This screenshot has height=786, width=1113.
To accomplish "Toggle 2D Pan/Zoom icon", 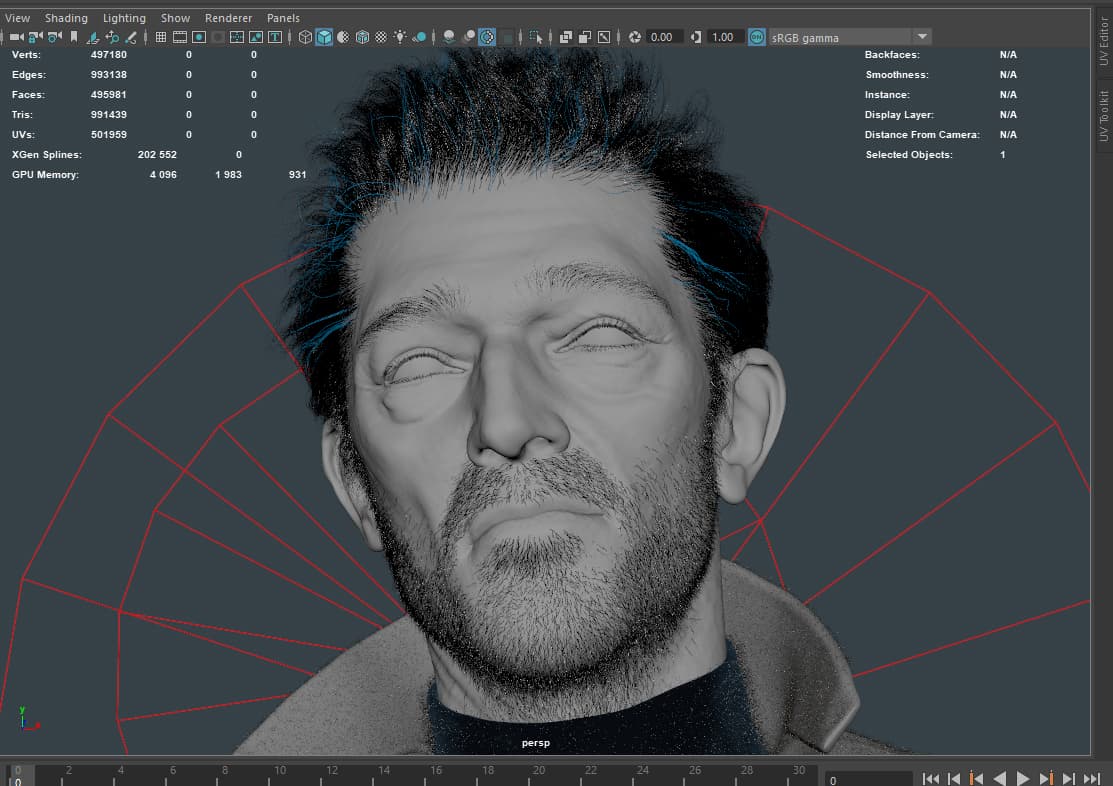I will click(x=112, y=37).
